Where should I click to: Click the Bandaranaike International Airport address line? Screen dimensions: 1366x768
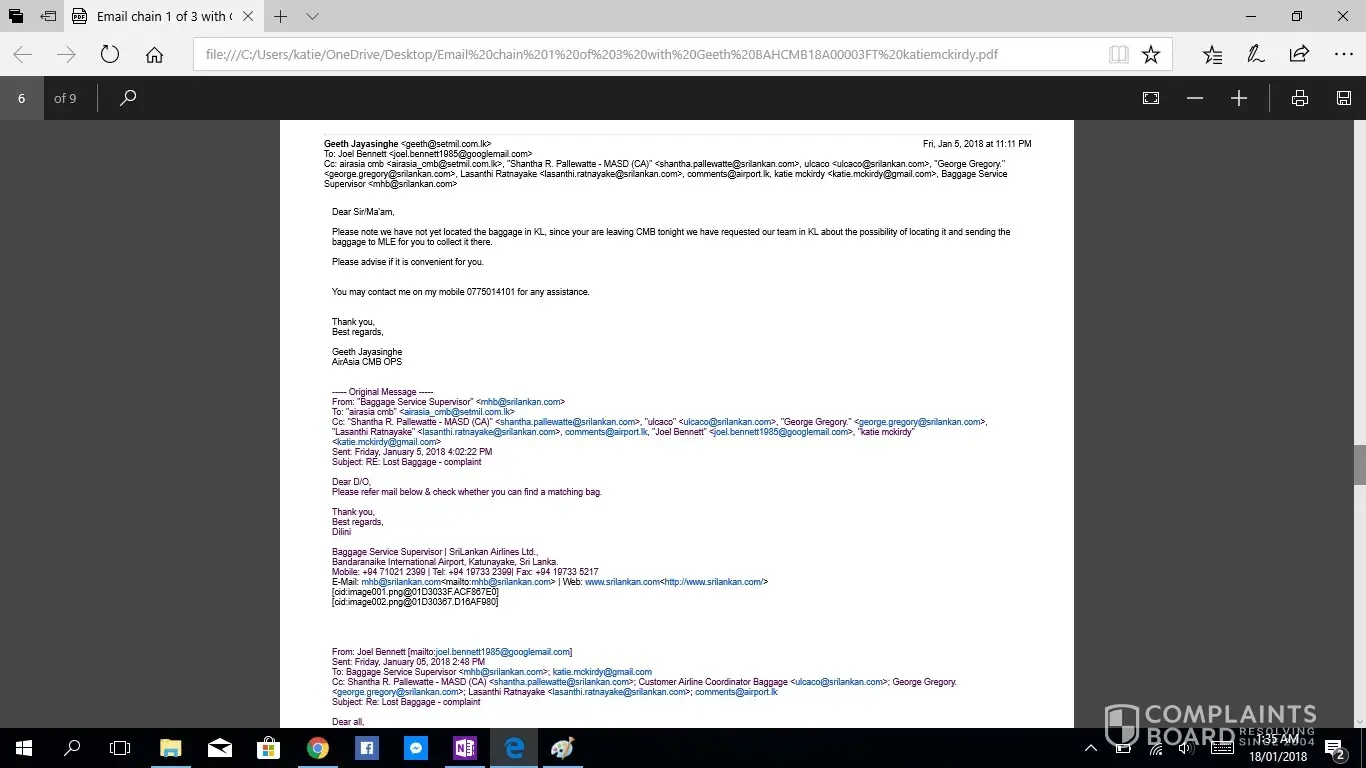445,562
